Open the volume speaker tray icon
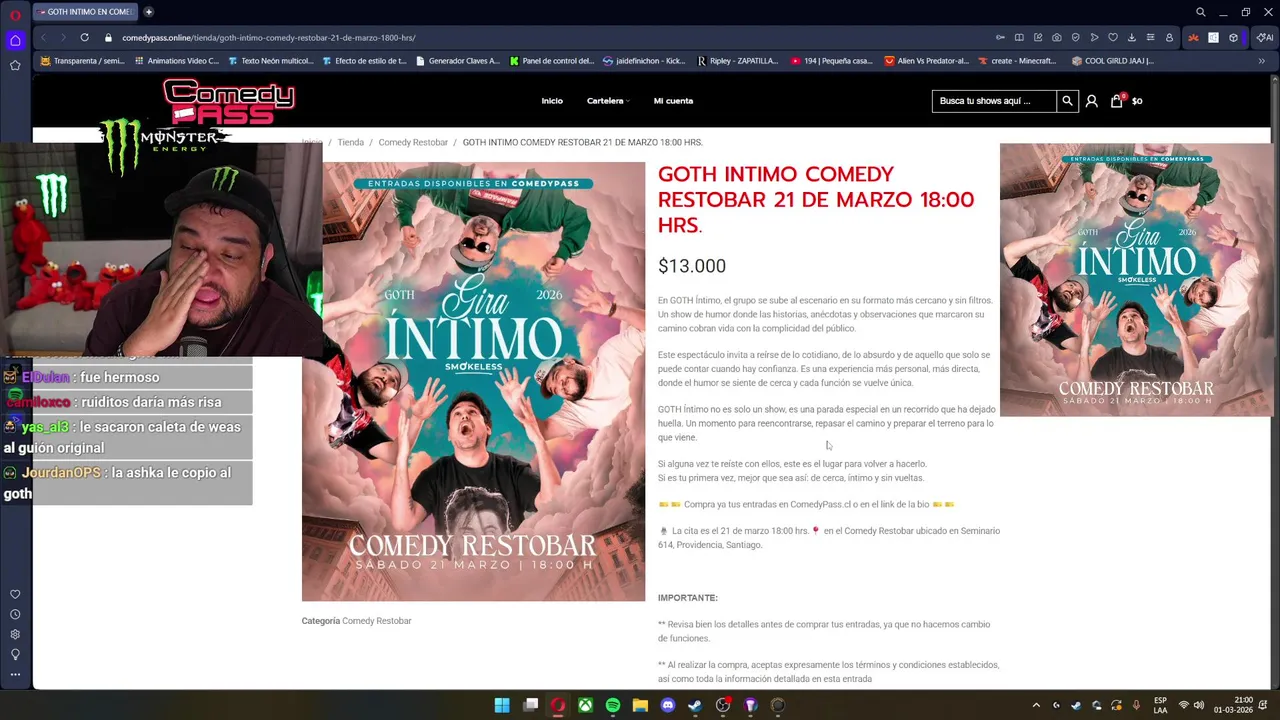The width and height of the screenshot is (1280, 720). click(1198, 705)
